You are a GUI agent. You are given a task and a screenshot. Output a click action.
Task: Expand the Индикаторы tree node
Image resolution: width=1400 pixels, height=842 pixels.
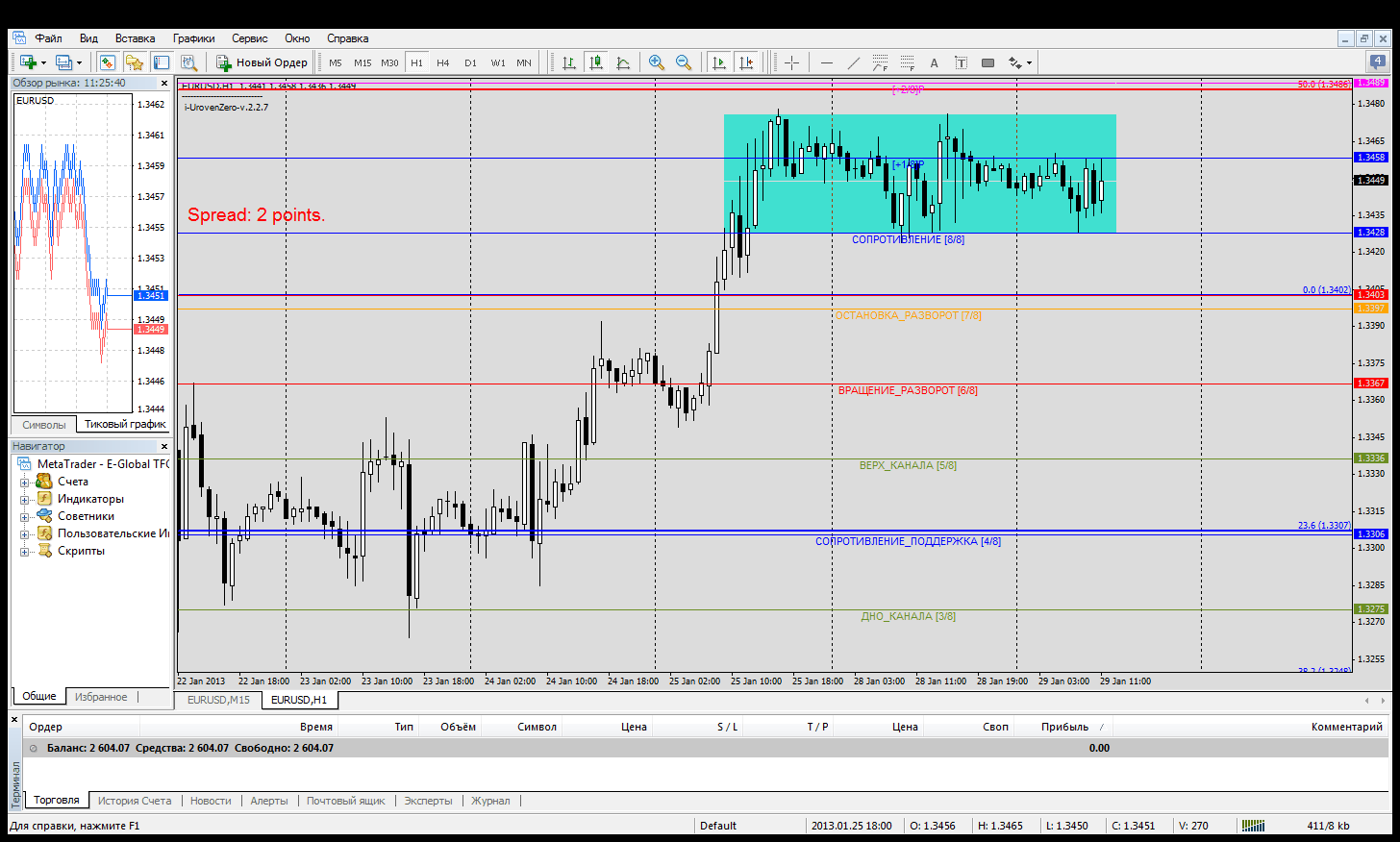click(x=25, y=499)
